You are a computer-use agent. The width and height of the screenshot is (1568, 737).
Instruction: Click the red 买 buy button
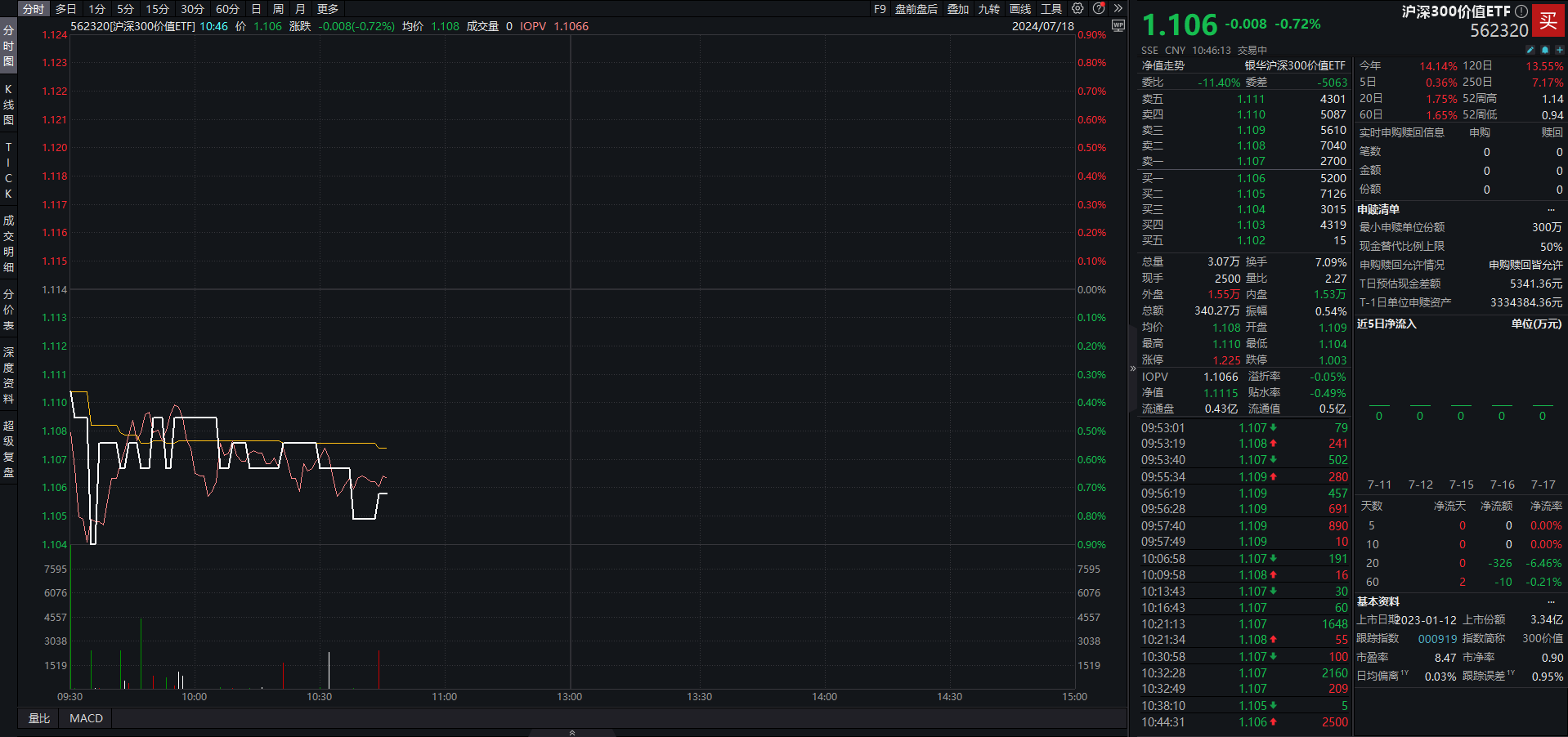click(1548, 21)
